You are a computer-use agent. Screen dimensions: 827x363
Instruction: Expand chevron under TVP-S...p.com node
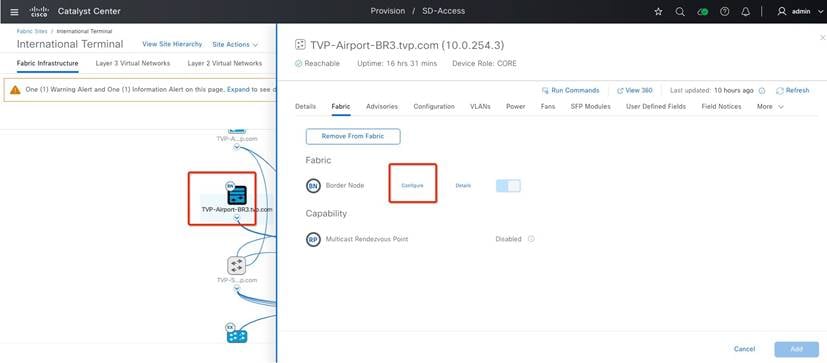click(237, 288)
